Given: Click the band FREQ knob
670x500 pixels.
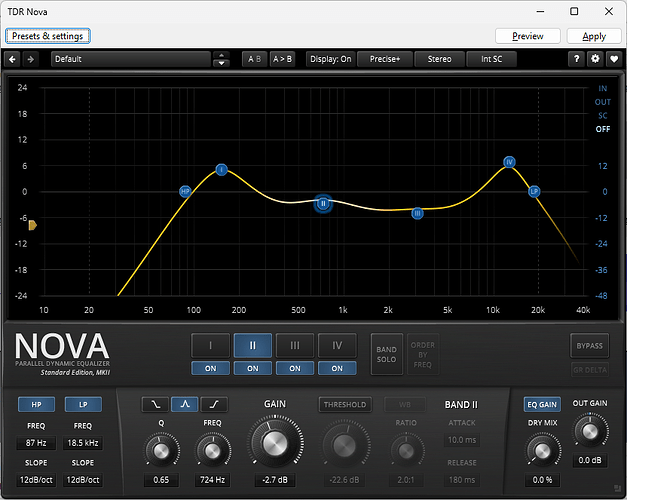Looking at the screenshot, I should [x=212, y=451].
